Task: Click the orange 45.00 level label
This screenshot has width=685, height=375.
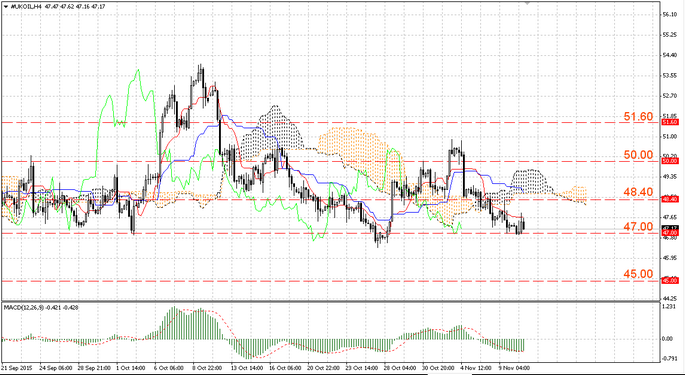Action: (x=638, y=274)
